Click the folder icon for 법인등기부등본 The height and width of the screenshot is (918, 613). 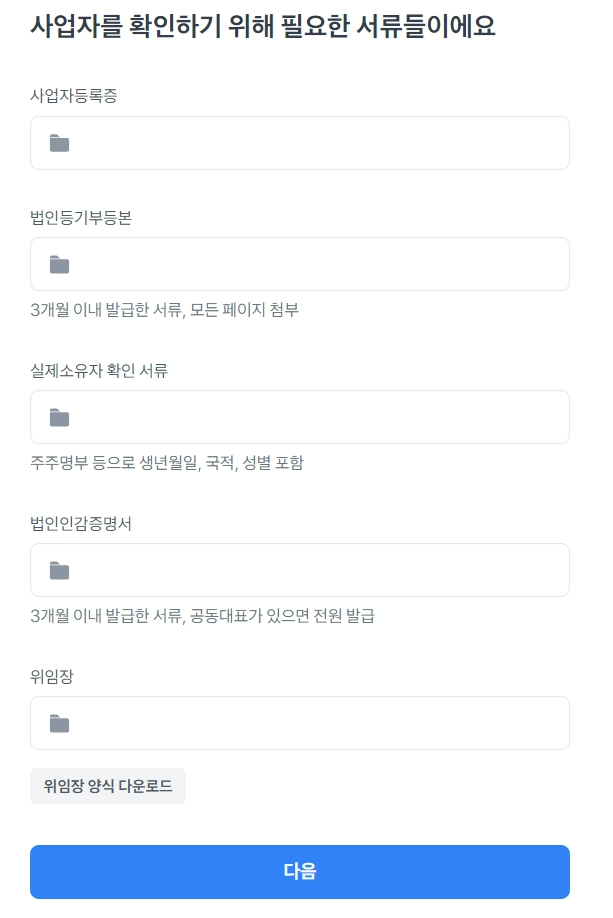[x=60, y=265]
